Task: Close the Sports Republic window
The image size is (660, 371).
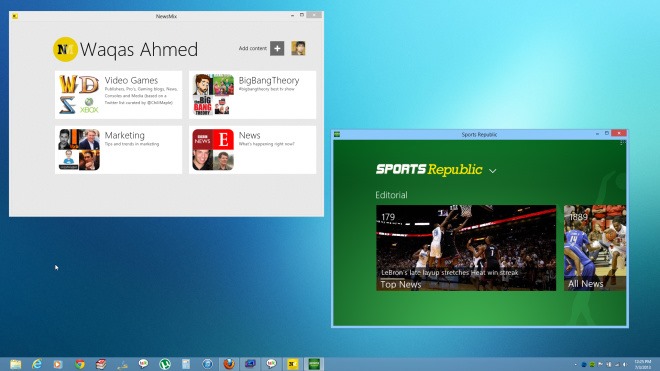Action: pyautogui.click(x=619, y=133)
